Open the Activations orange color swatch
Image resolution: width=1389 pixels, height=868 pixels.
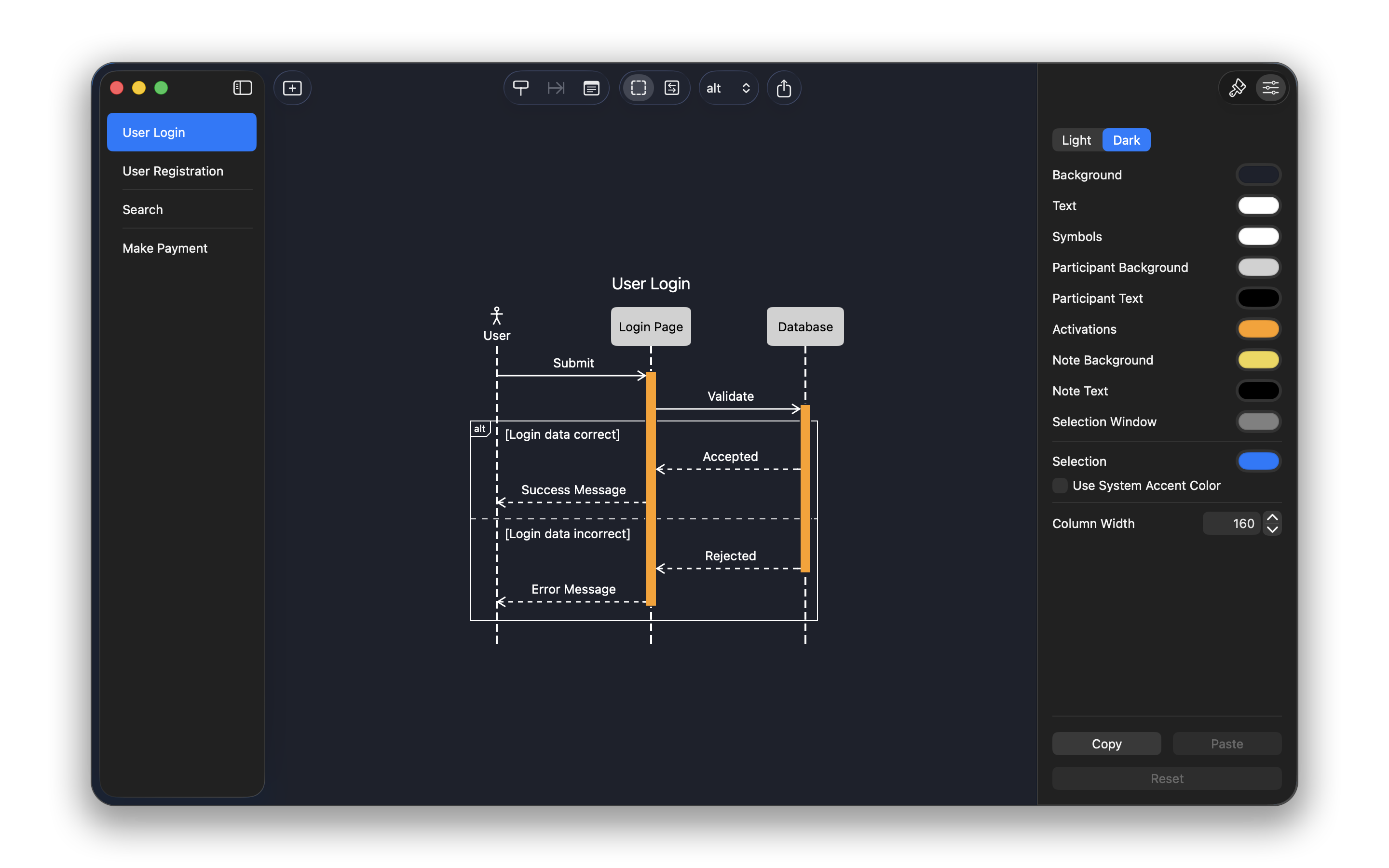pos(1257,329)
